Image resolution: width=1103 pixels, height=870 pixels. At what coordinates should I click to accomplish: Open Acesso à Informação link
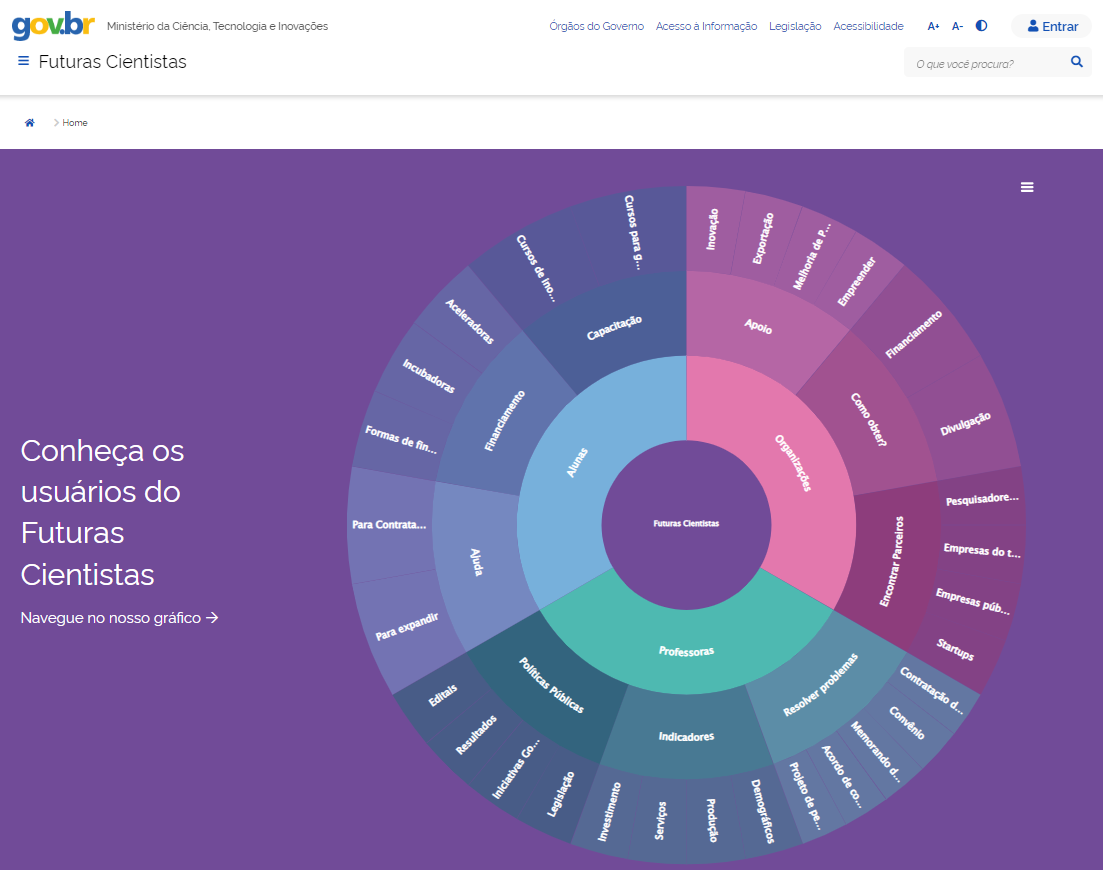[x=706, y=26]
